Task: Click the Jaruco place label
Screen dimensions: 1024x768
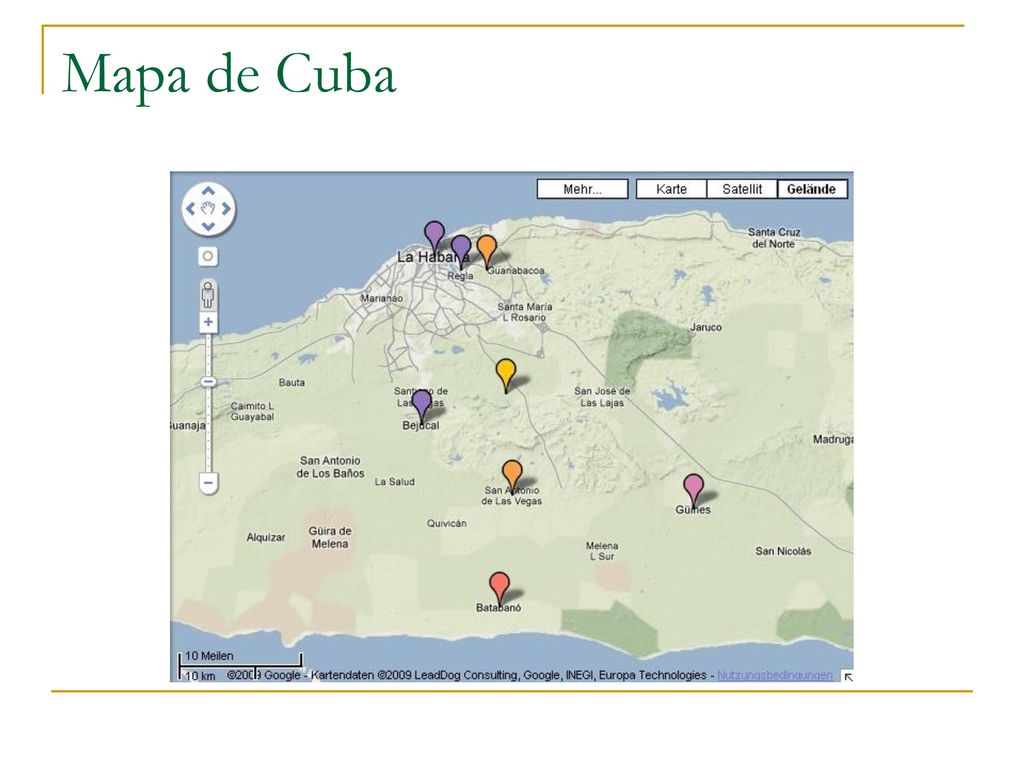Action: (x=706, y=327)
